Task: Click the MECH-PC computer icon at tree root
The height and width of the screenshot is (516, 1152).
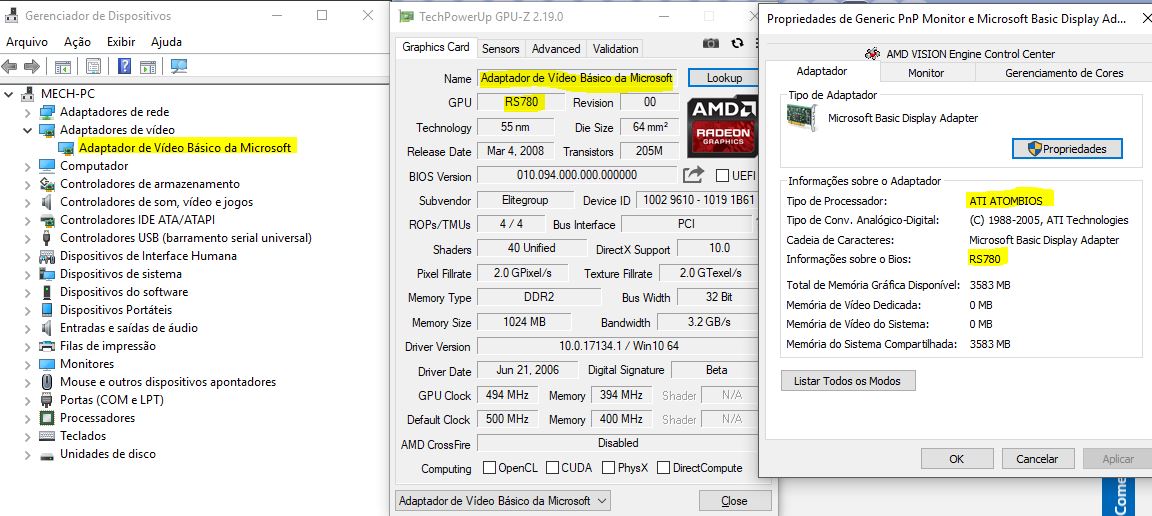Action: [x=28, y=93]
